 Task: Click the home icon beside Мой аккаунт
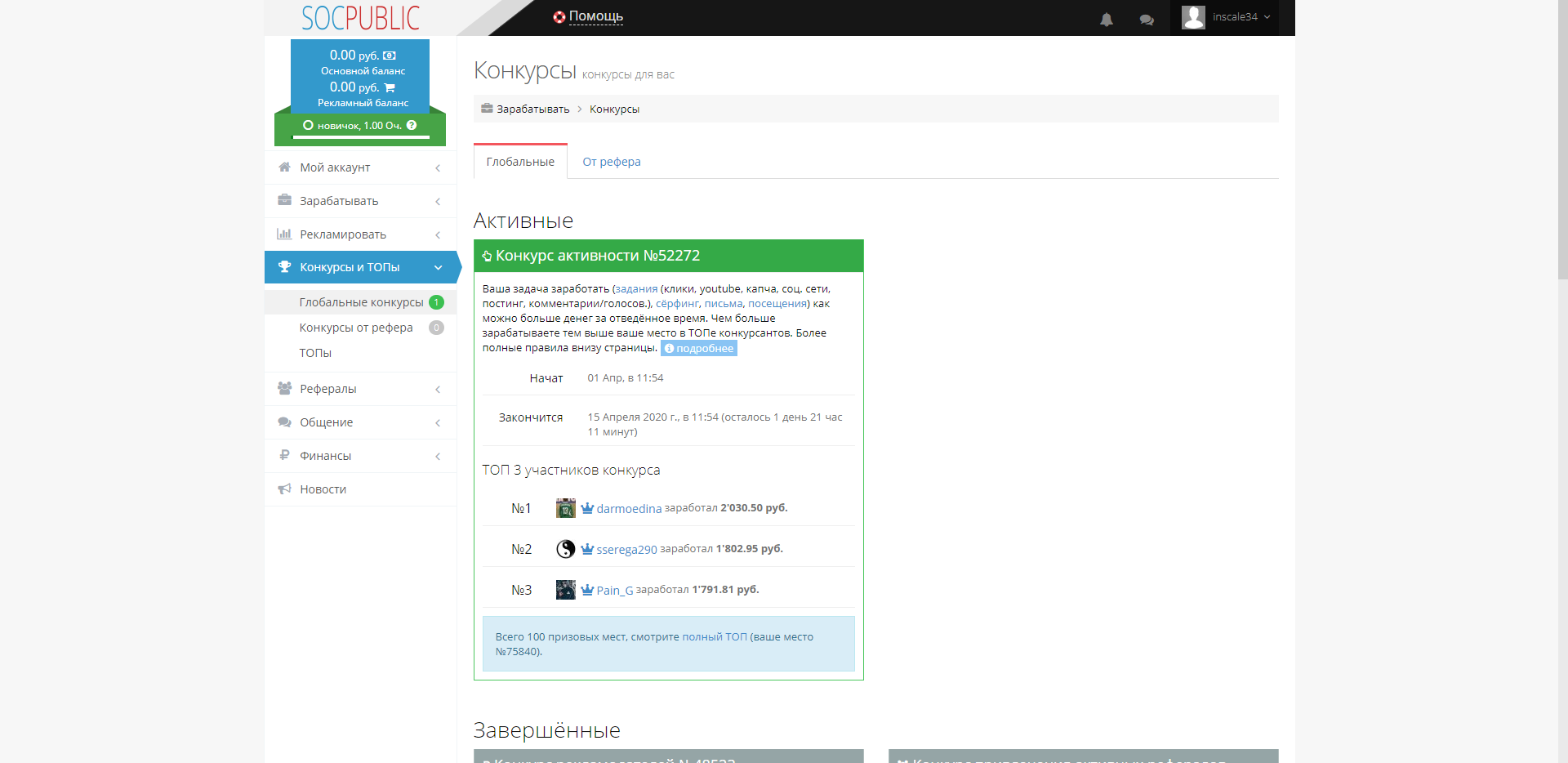284,167
